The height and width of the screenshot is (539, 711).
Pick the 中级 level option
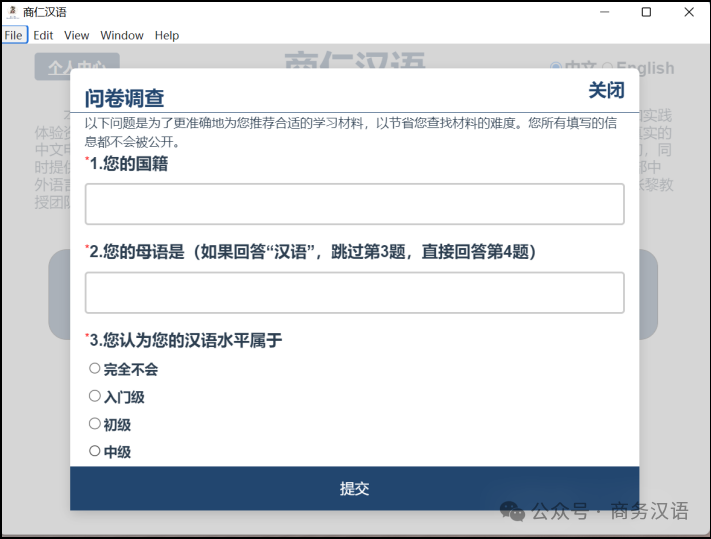[x=95, y=451]
